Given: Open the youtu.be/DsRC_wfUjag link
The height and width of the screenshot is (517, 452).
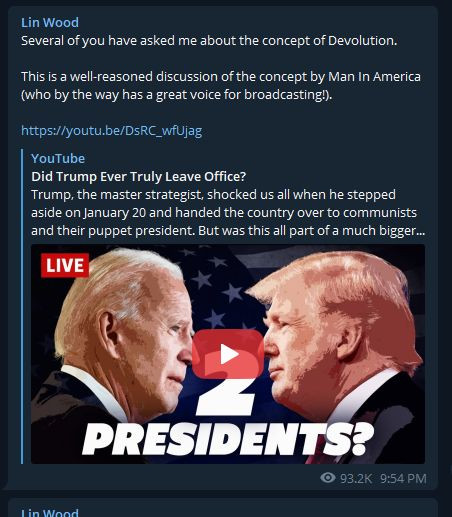Looking at the screenshot, I should coord(111,130).
